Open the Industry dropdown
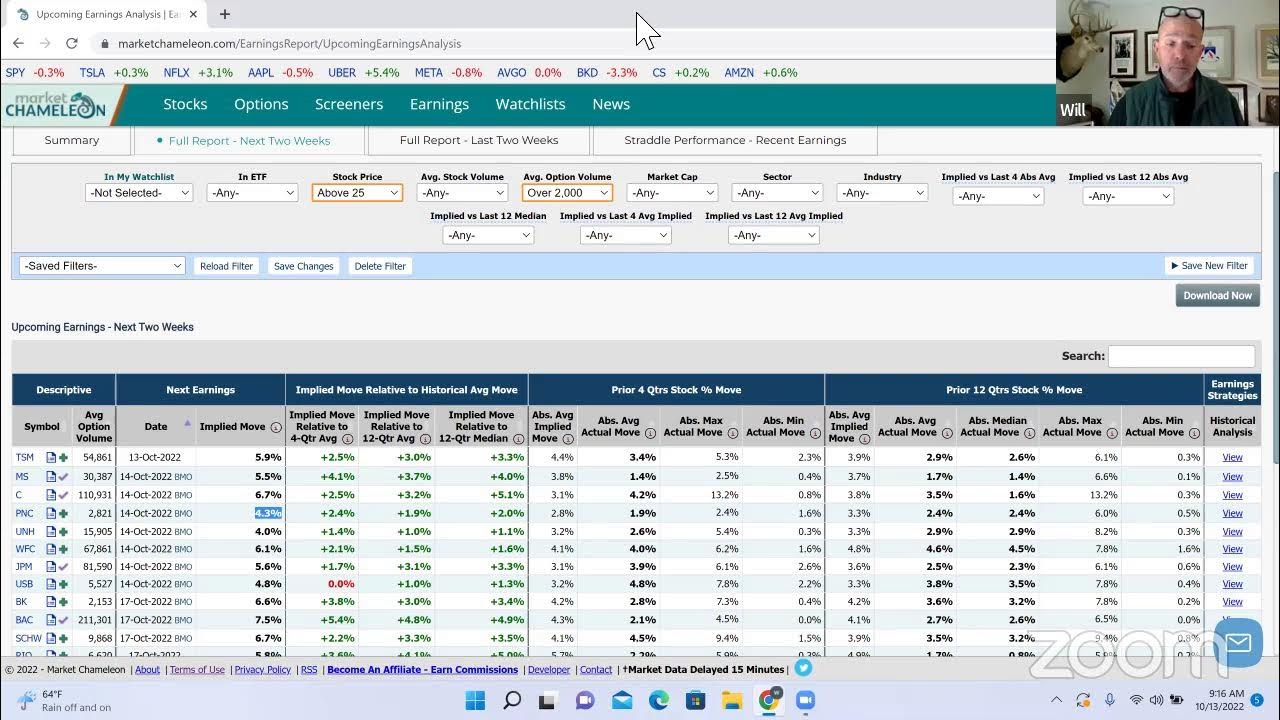This screenshot has width=1280, height=720. (882, 193)
